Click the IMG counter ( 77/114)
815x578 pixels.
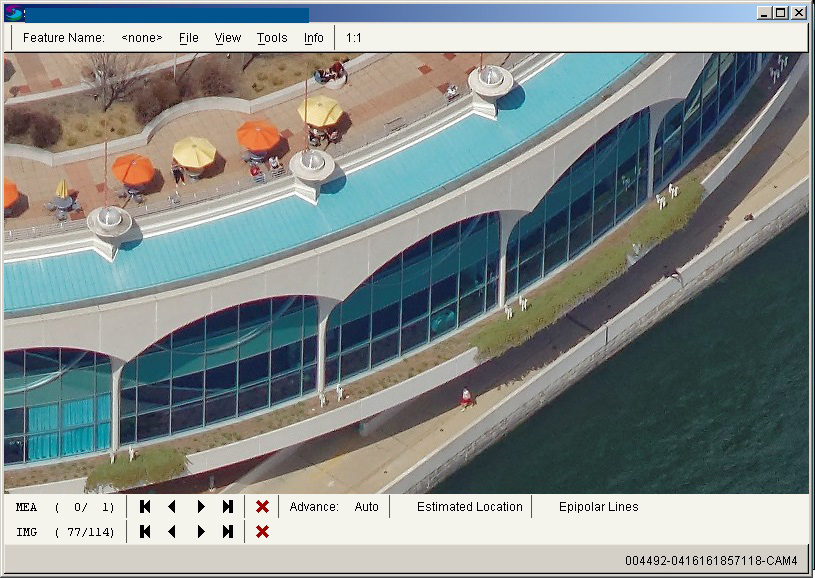(x=84, y=532)
